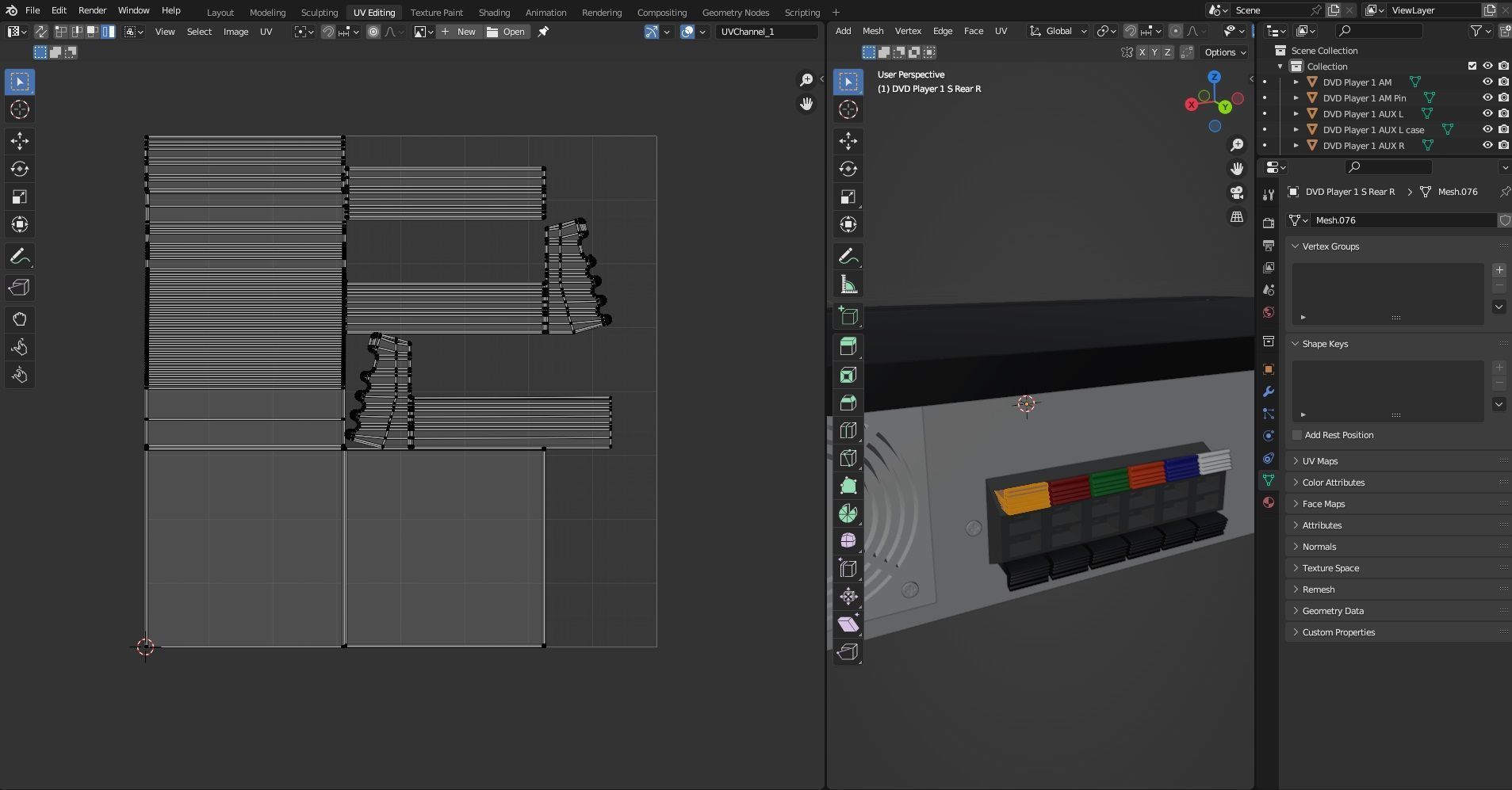This screenshot has width=1512, height=790.
Task: Switch to the Shading workspace tab
Action: (494, 12)
